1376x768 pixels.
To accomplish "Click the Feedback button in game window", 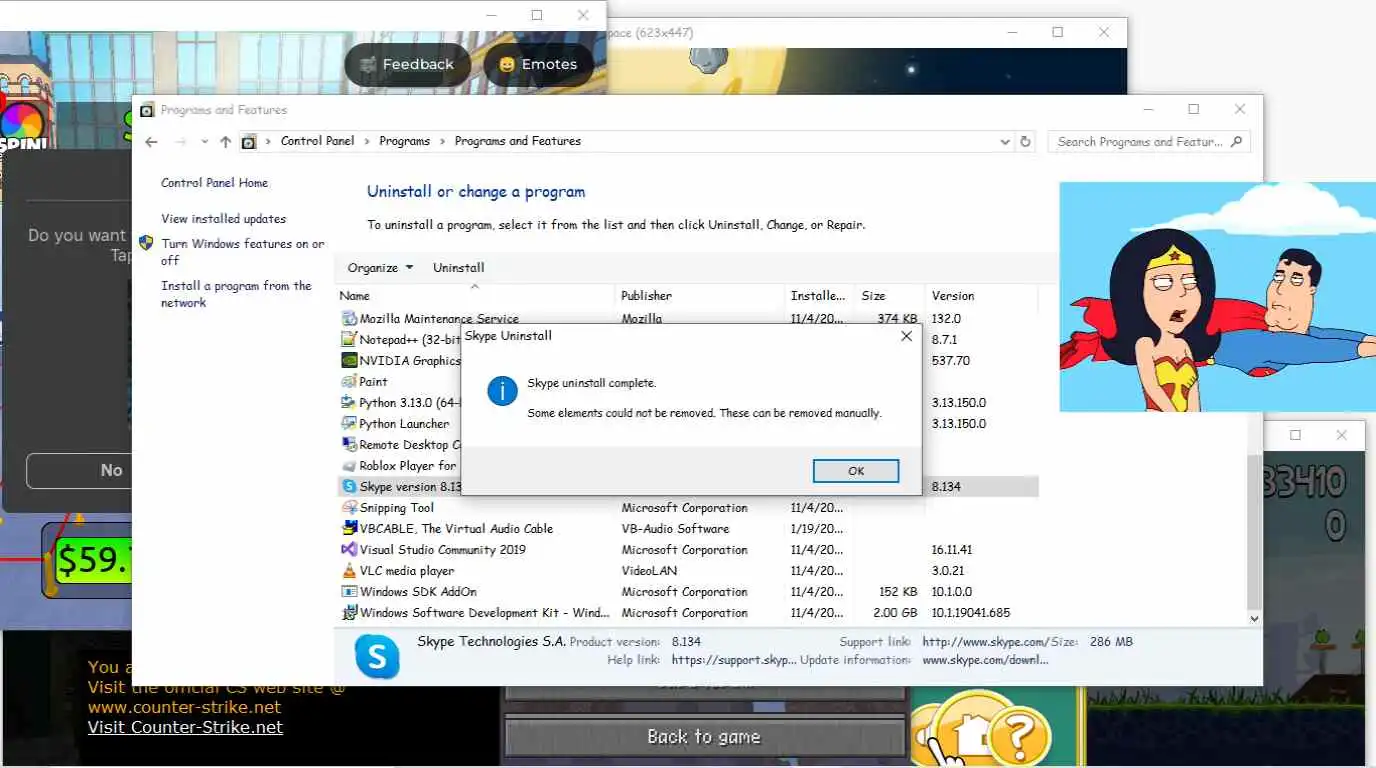I will click(407, 64).
